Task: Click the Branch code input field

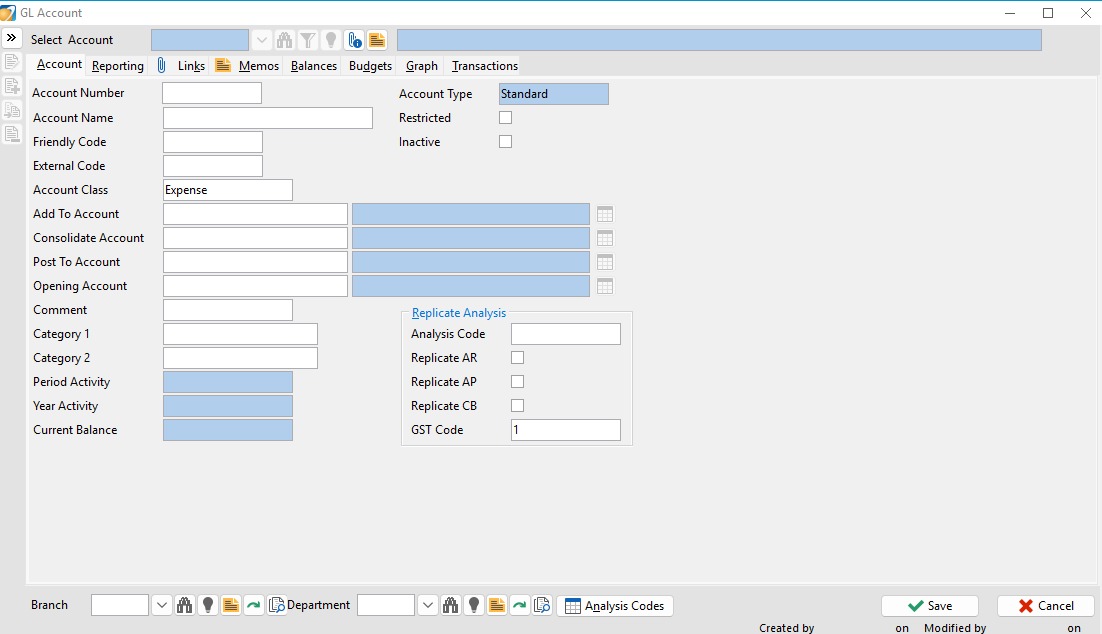Action: coord(120,605)
